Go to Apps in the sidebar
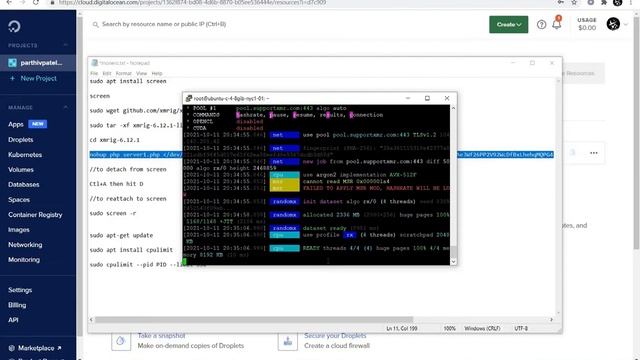Image resolution: width=640 pixels, height=360 pixels. click(16, 124)
